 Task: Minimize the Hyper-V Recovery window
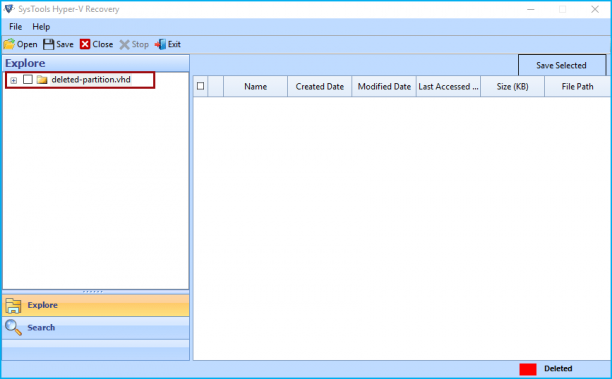tap(531, 9)
